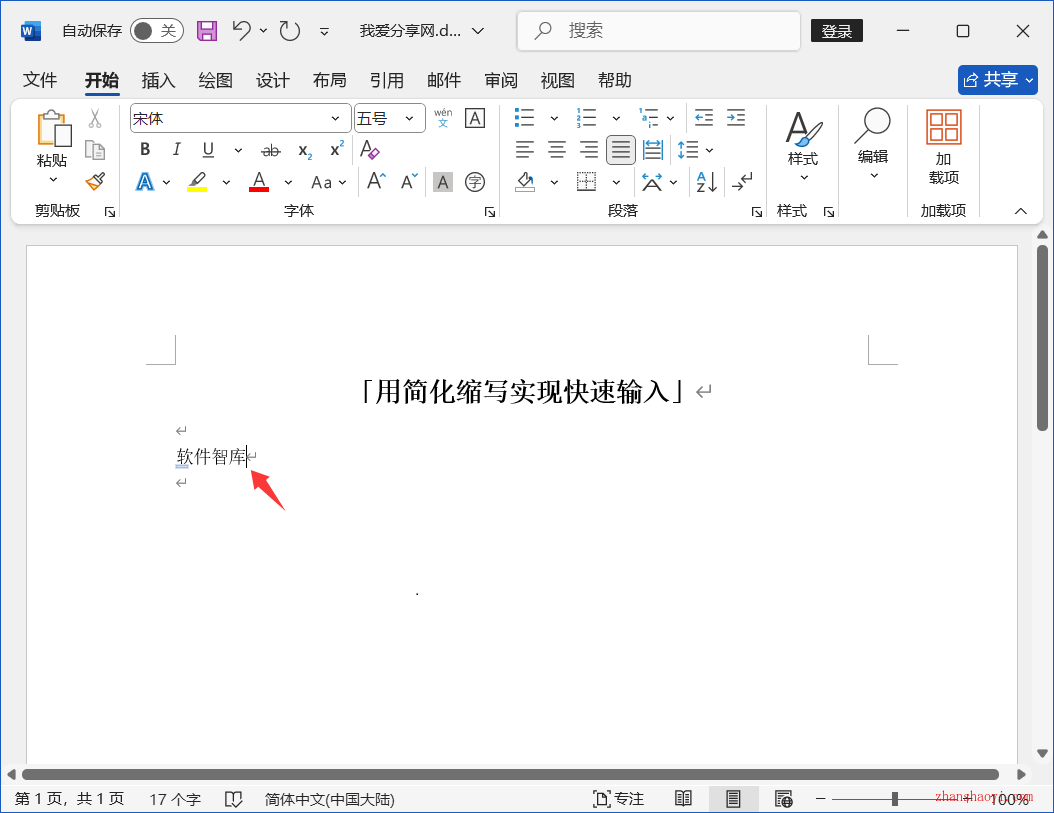Click the Paste clipboard icon
Screen dimensions: 1054x813
[x=53, y=128]
